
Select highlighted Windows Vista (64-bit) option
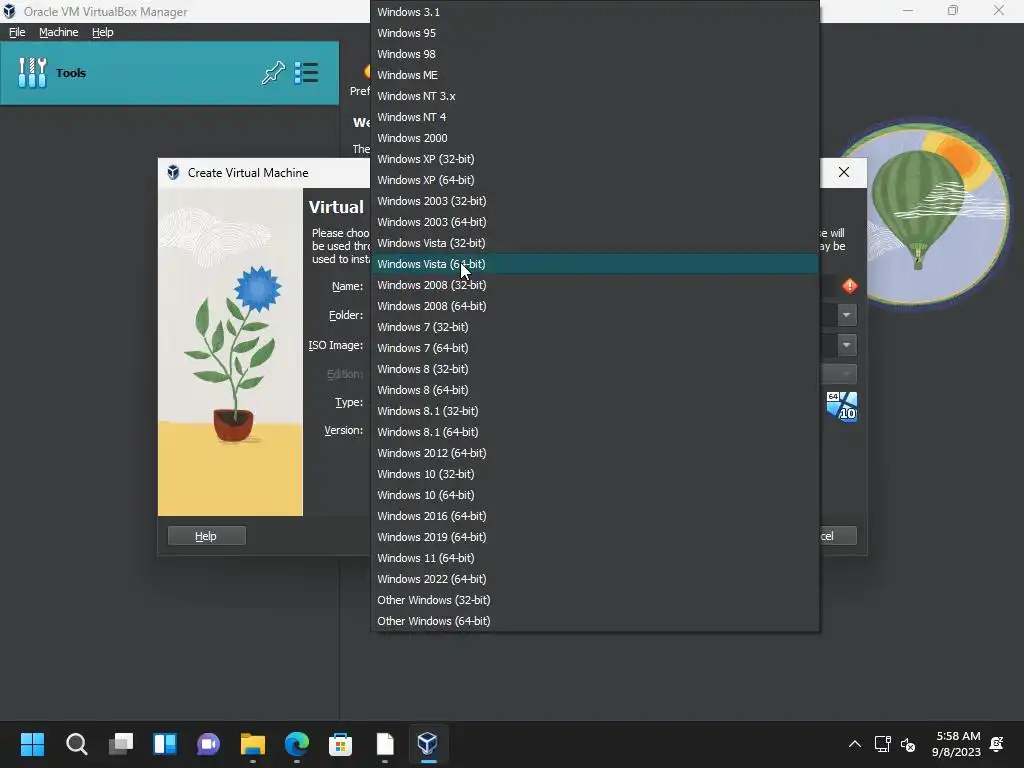click(595, 264)
